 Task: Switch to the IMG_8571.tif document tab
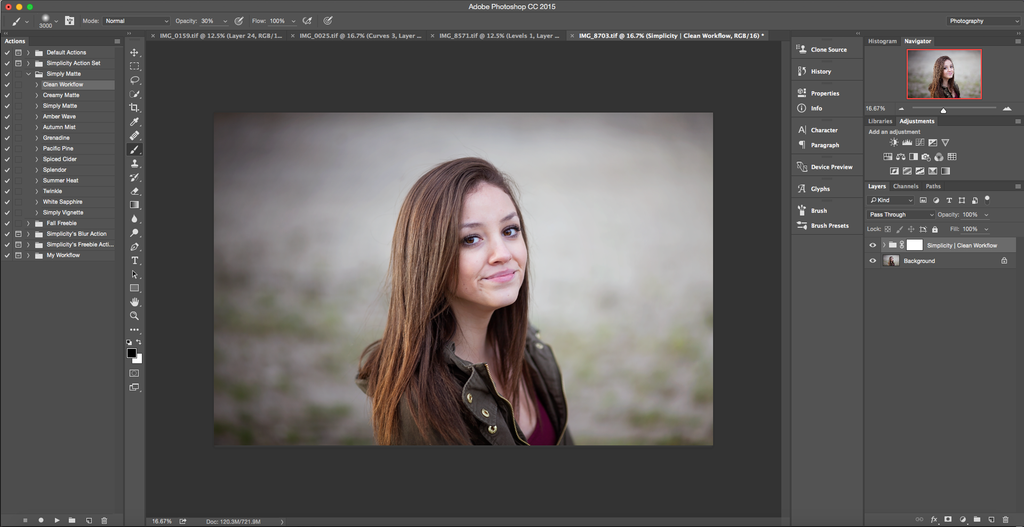coord(500,35)
